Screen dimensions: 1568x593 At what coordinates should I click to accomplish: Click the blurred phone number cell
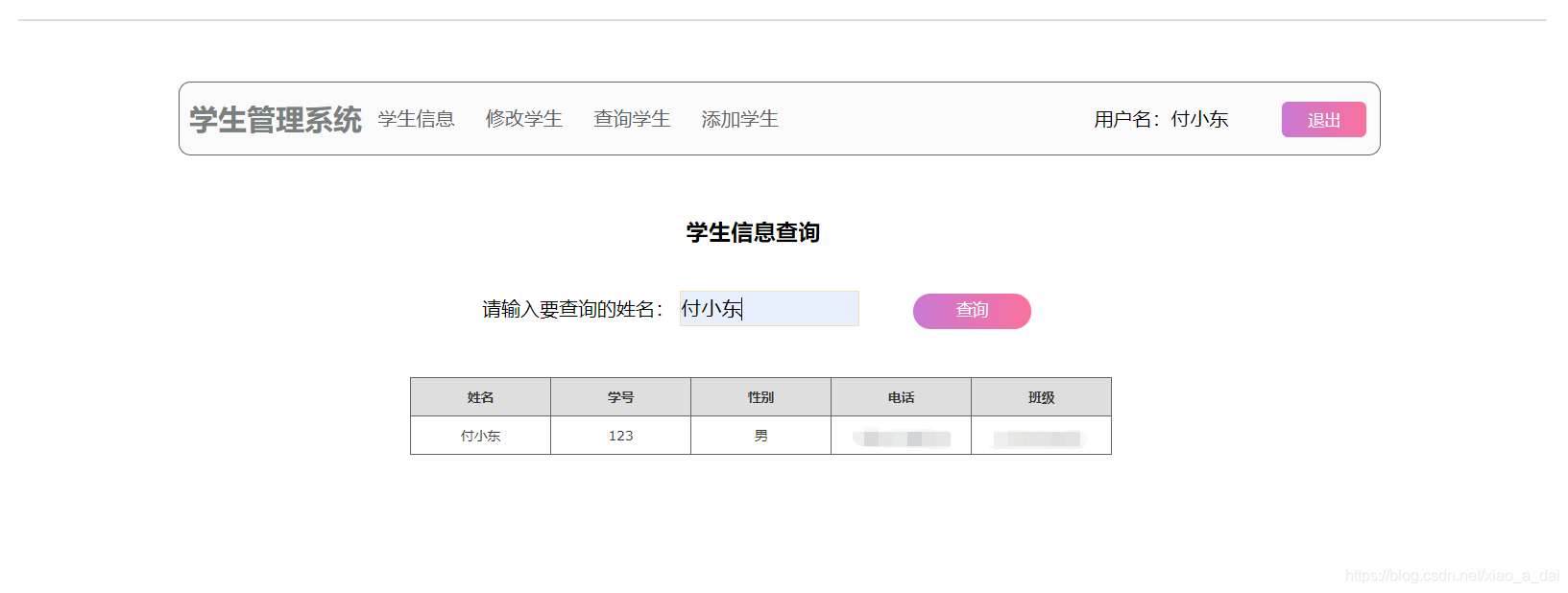(x=901, y=436)
